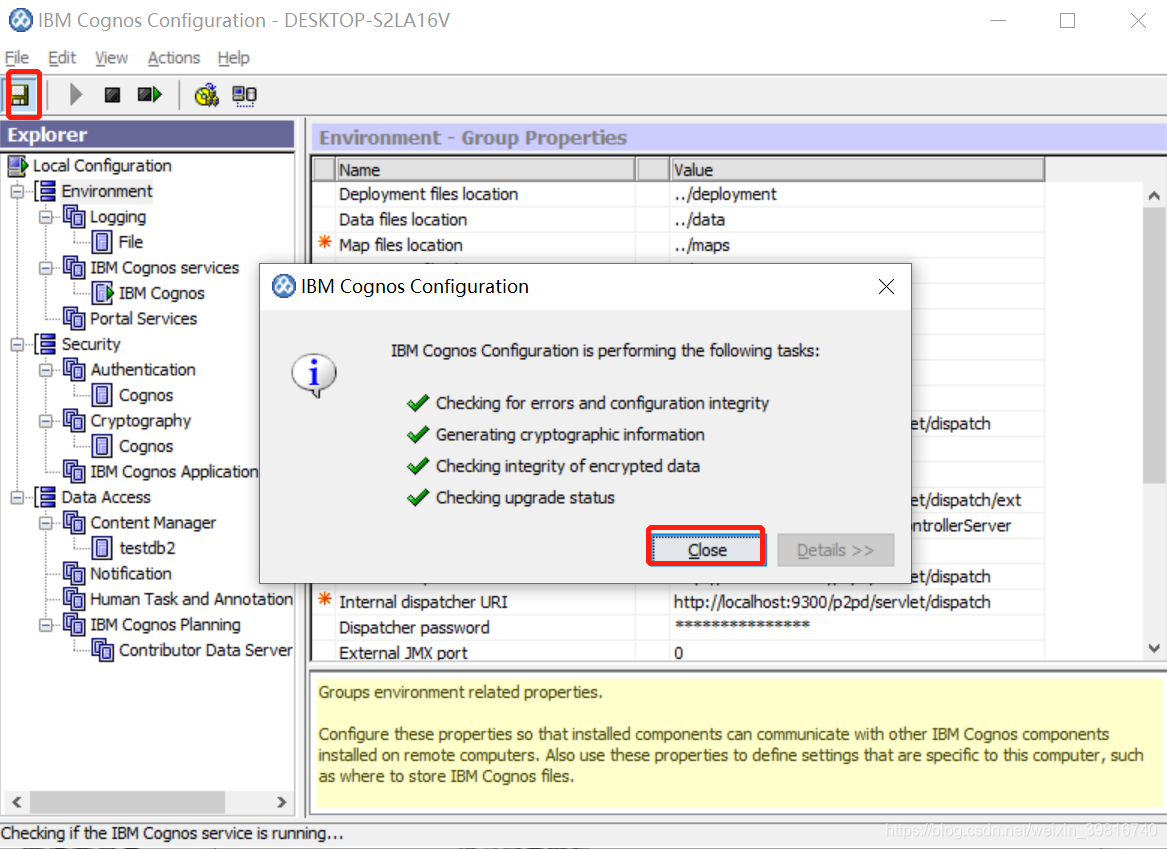Screen dimensions: 1167x849
Task: Collapse the Cryptography tree node
Action: [x=46, y=421]
